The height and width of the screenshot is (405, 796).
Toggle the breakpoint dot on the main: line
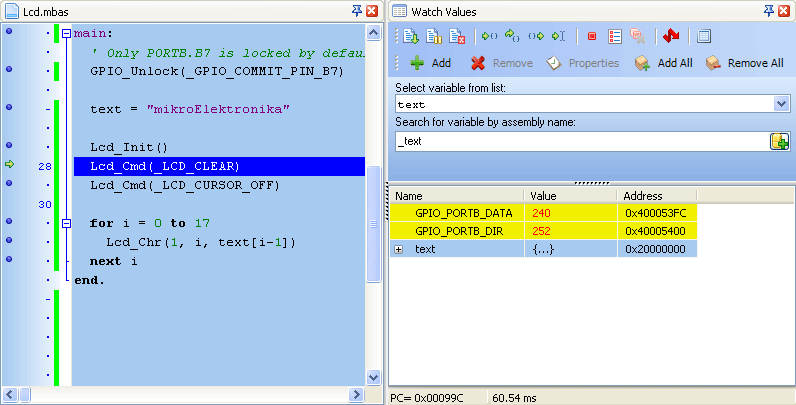[9, 31]
